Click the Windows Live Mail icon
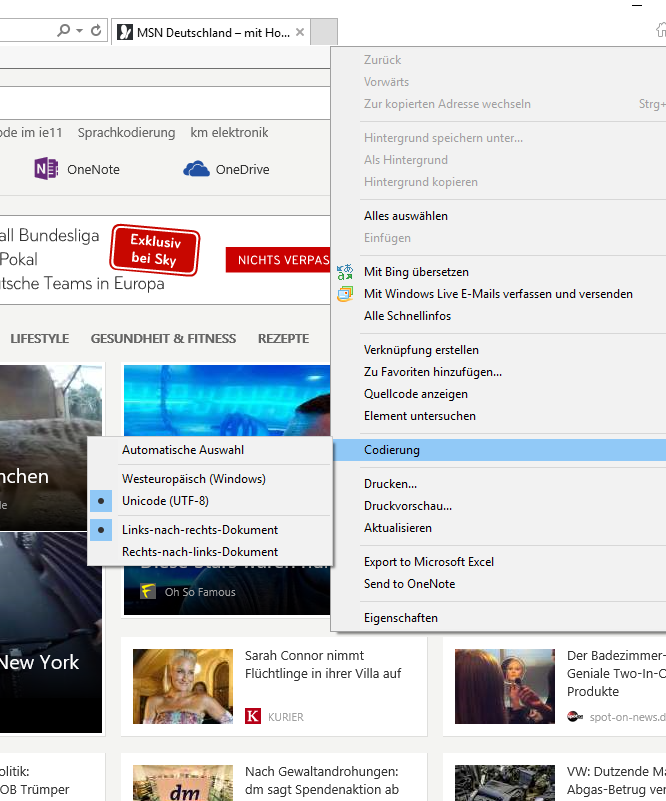 [x=345, y=294]
